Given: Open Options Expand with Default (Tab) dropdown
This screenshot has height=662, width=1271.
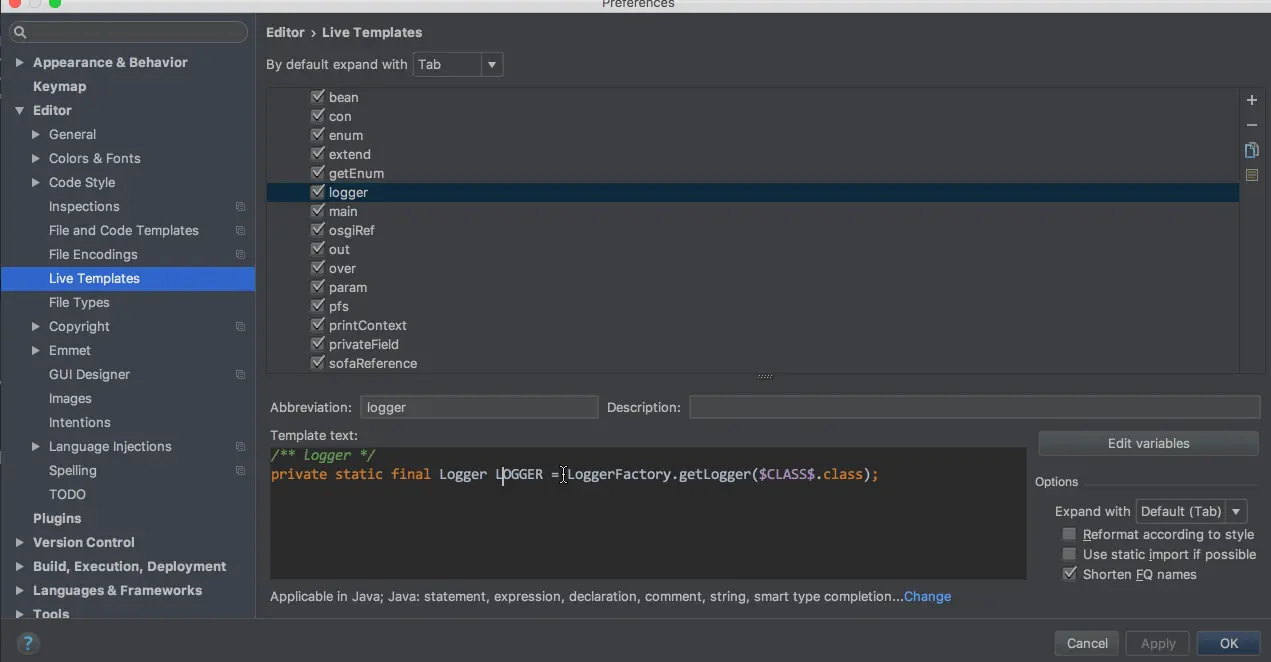Looking at the screenshot, I should point(1191,512).
